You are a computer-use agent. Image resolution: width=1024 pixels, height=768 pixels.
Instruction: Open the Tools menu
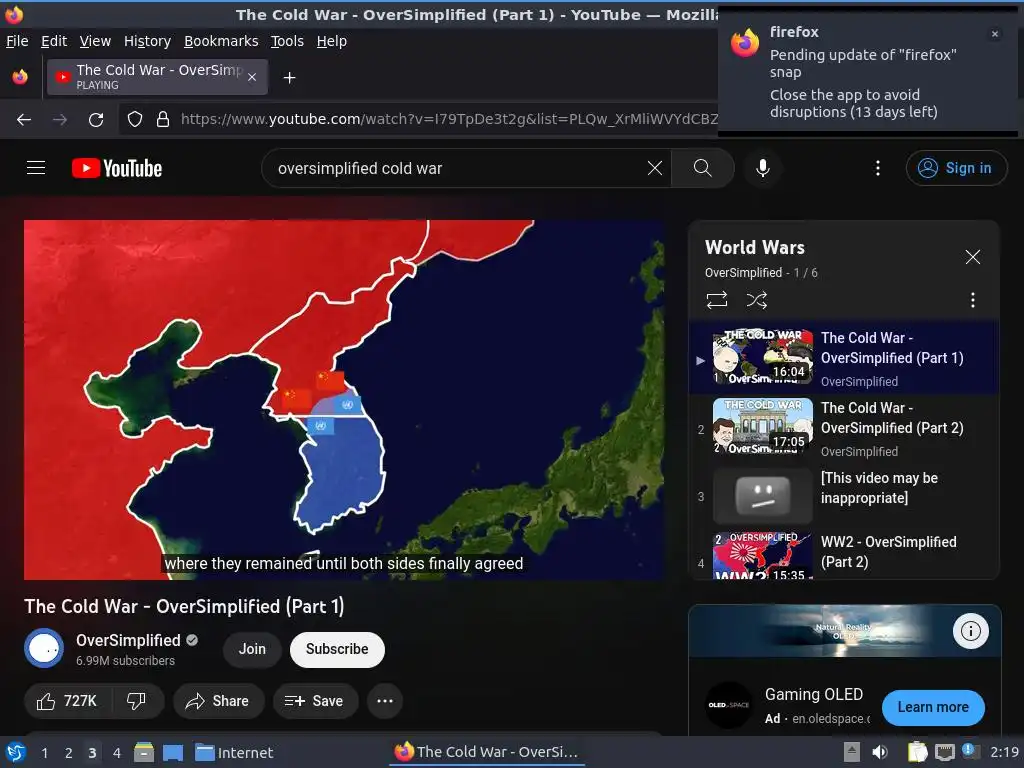[287, 41]
